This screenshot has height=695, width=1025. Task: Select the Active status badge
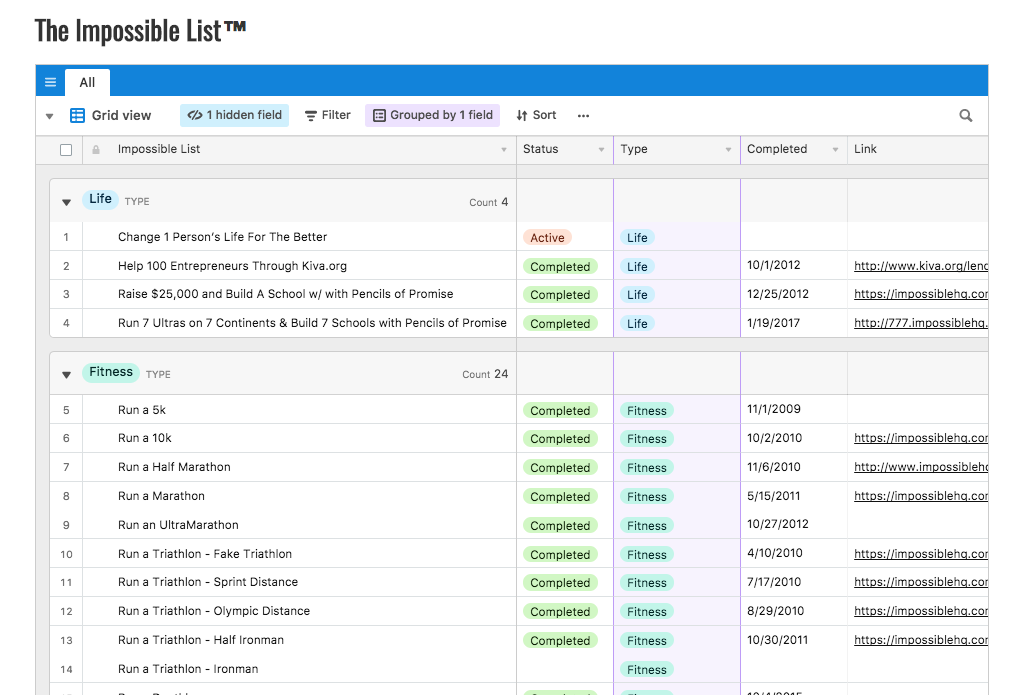click(x=547, y=237)
